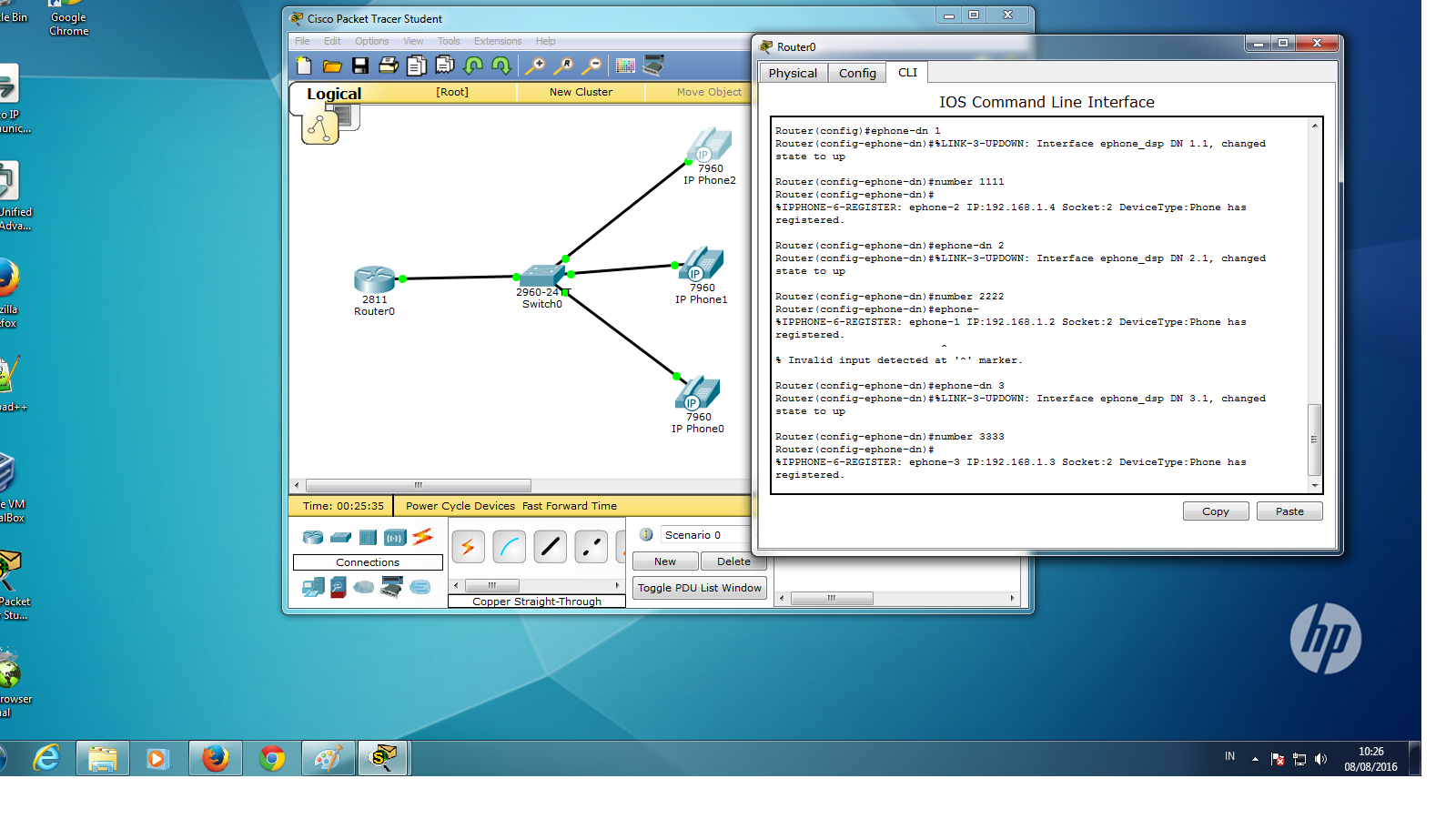
Task: Click the Paste toolbar icon
Action: pos(445,65)
